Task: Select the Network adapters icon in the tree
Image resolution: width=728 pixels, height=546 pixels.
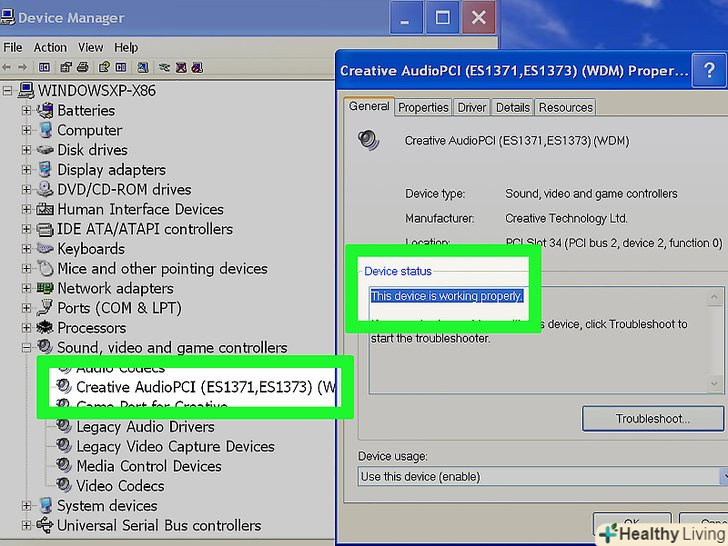Action: tap(45, 288)
